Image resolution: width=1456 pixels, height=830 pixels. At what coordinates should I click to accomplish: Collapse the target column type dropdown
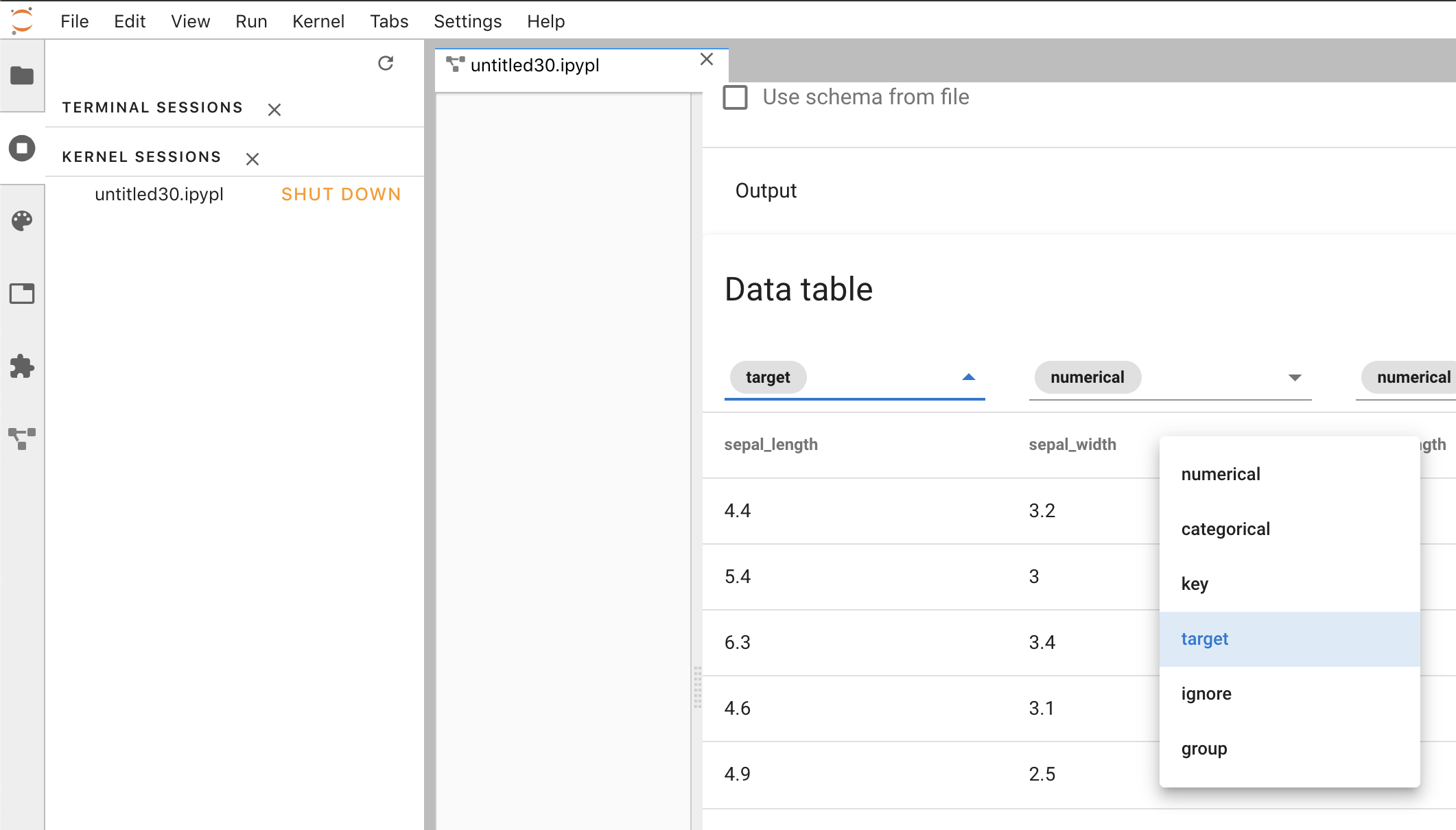[x=968, y=377]
